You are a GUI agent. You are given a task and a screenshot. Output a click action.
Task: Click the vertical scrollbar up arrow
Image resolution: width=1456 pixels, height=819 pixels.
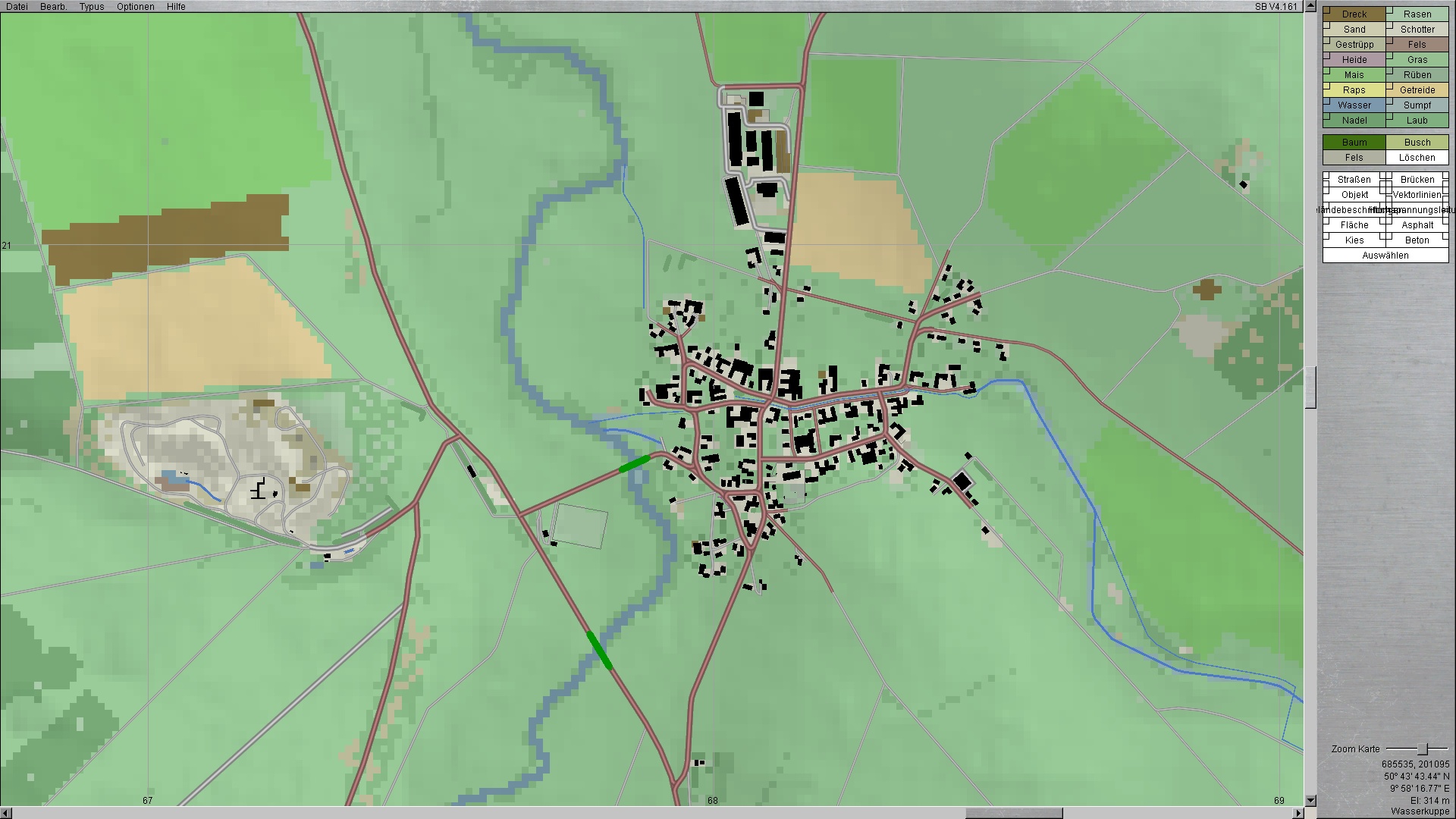pos(1310,6)
